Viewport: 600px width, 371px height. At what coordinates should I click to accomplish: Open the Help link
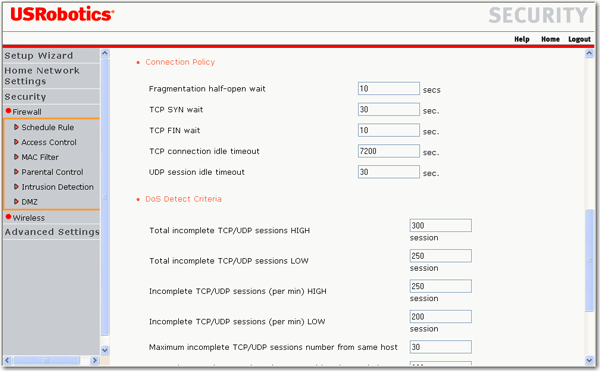click(522, 39)
